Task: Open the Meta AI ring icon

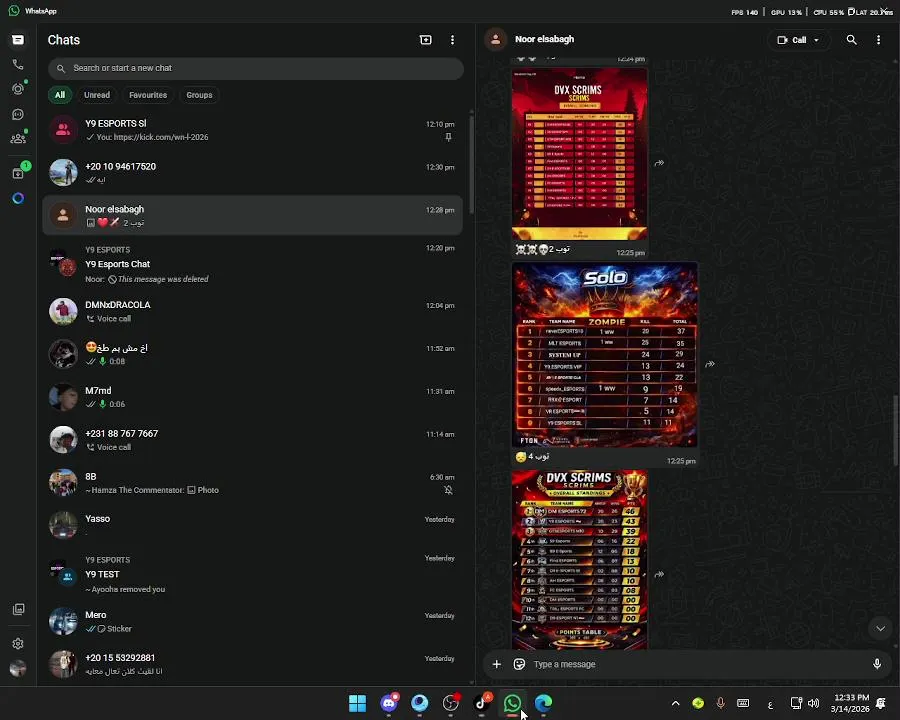Action: (x=18, y=198)
